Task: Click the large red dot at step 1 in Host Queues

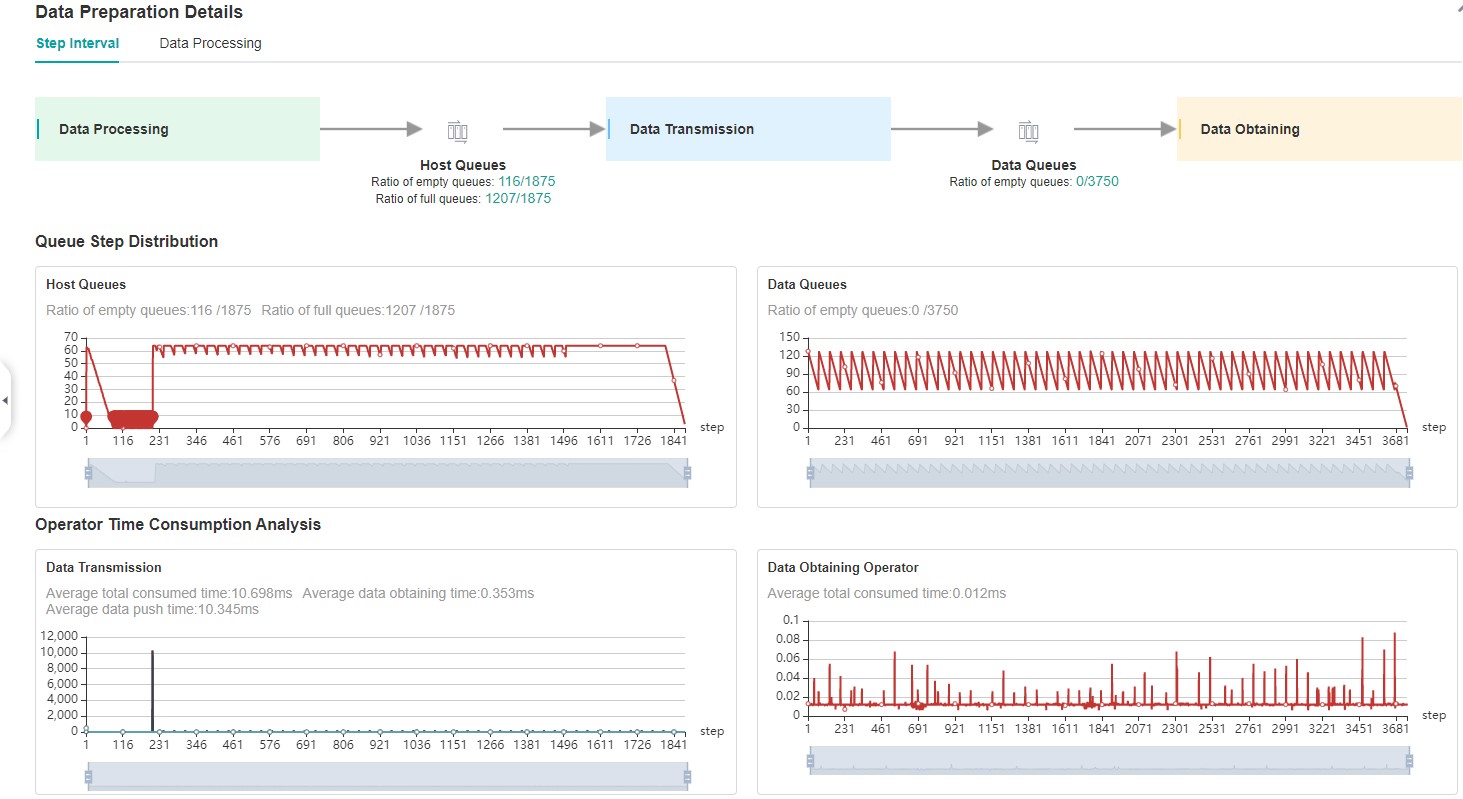Action: [86, 417]
